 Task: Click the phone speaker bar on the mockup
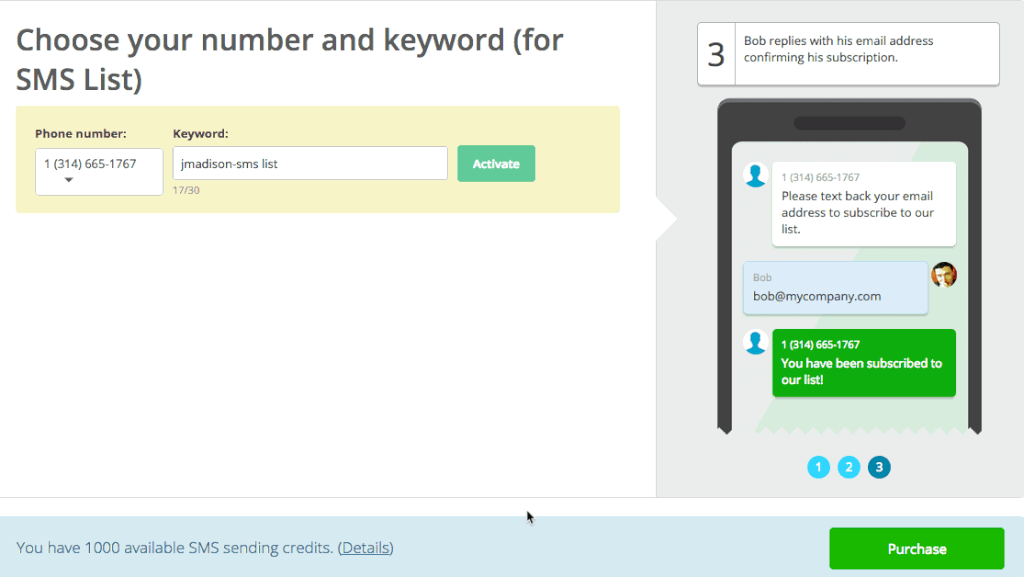tap(849, 124)
